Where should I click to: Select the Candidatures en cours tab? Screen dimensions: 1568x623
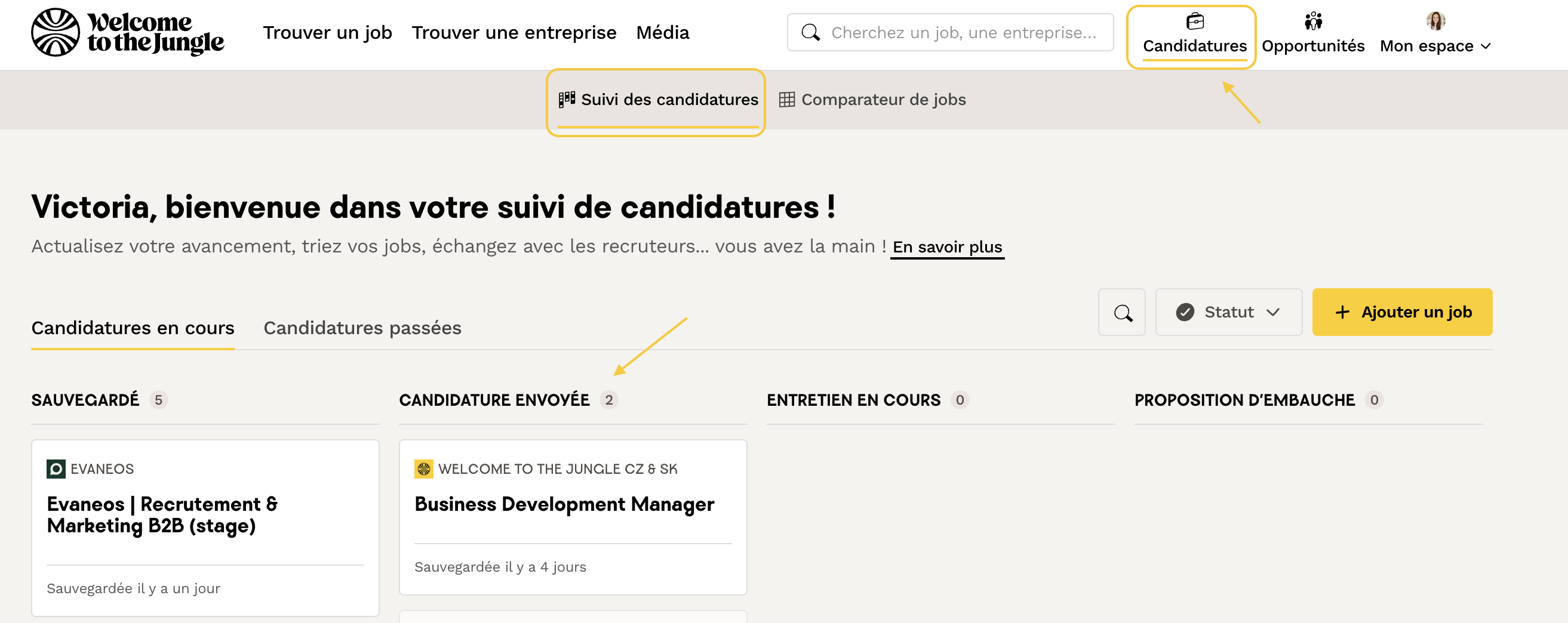click(x=133, y=328)
